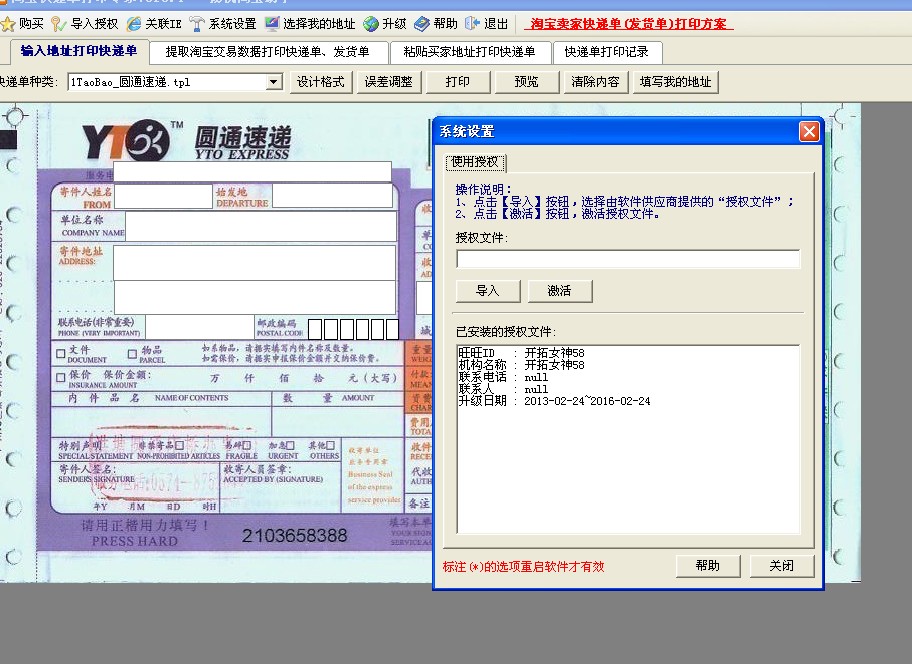Select 选择我的地址 in the toolbar
This screenshot has height=664, width=912.
(x=319, y=24)
